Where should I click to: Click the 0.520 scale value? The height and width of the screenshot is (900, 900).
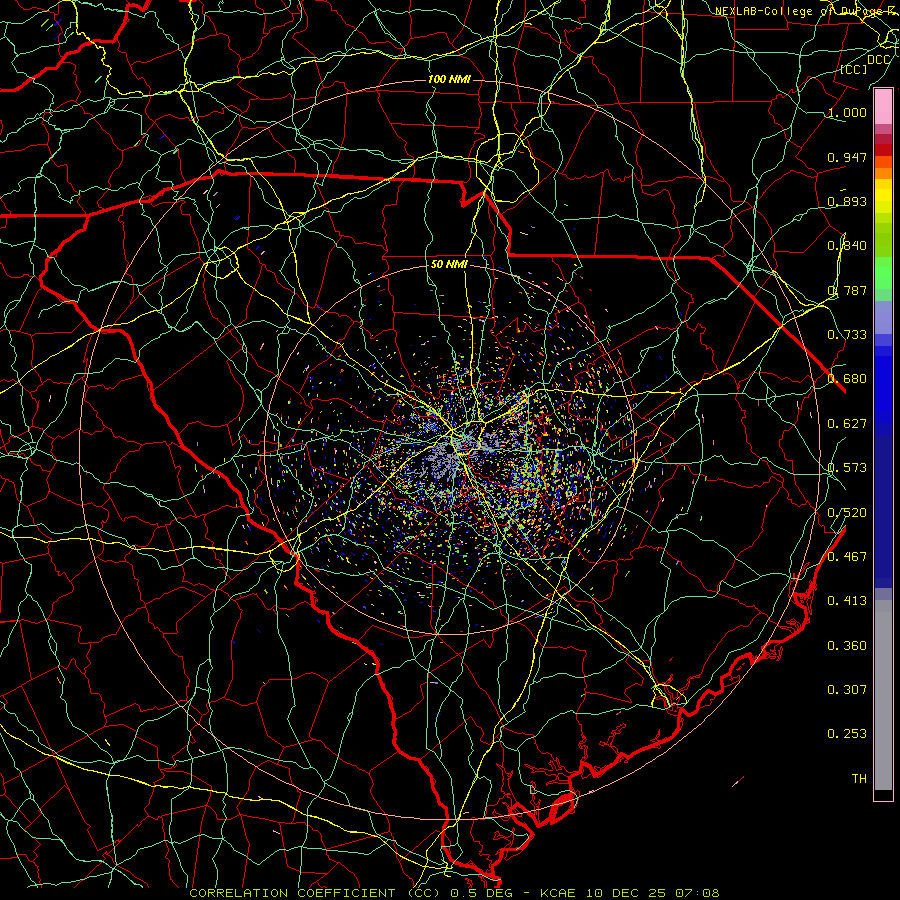(847, 513)
